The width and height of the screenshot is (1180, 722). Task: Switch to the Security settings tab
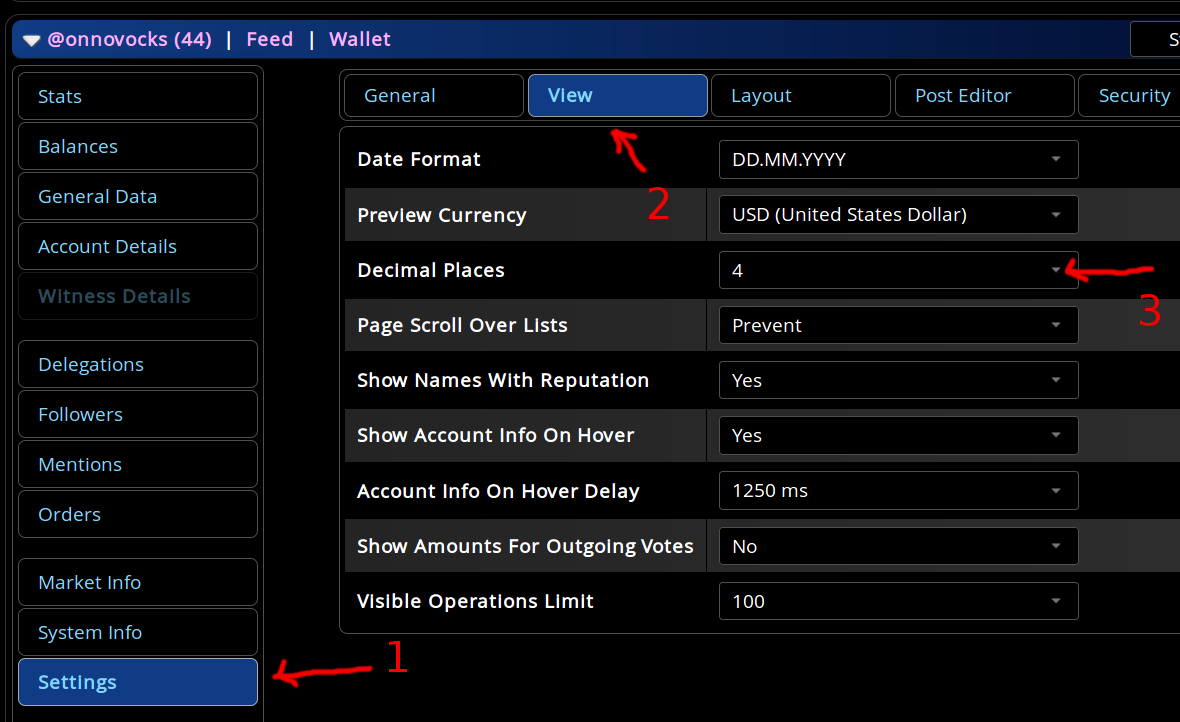(x=1130, y=96)
